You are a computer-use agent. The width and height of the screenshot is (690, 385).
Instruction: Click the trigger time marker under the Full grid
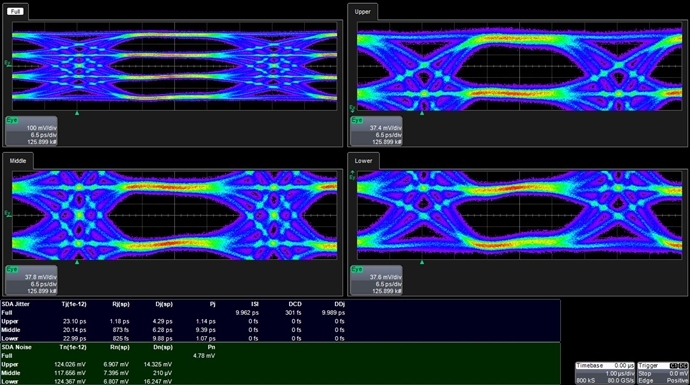pos(77,113)
